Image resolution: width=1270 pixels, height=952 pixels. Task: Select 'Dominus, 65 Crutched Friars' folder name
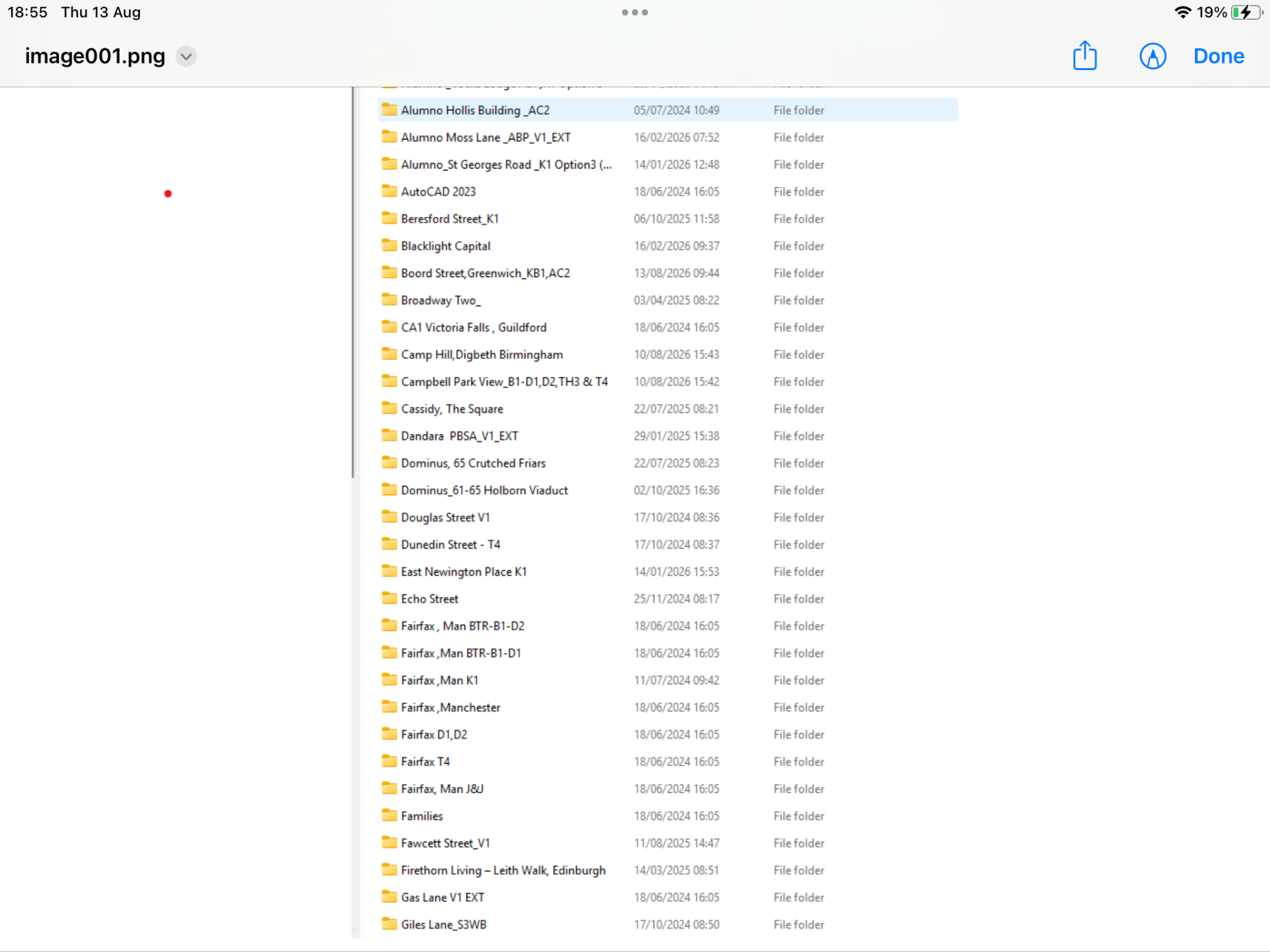tap(473, 463)
